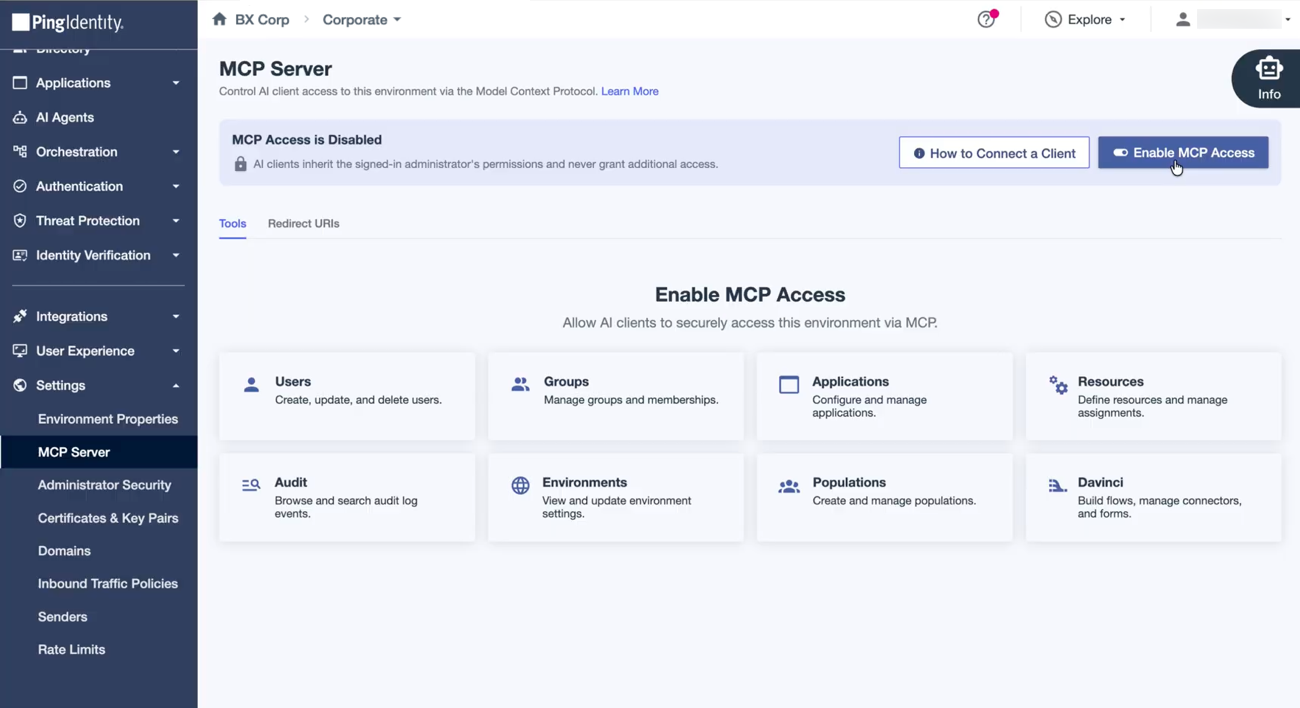Click the Davinci card flow icon
This screenshot has height=708, width=1300.
click(1057, 486)
